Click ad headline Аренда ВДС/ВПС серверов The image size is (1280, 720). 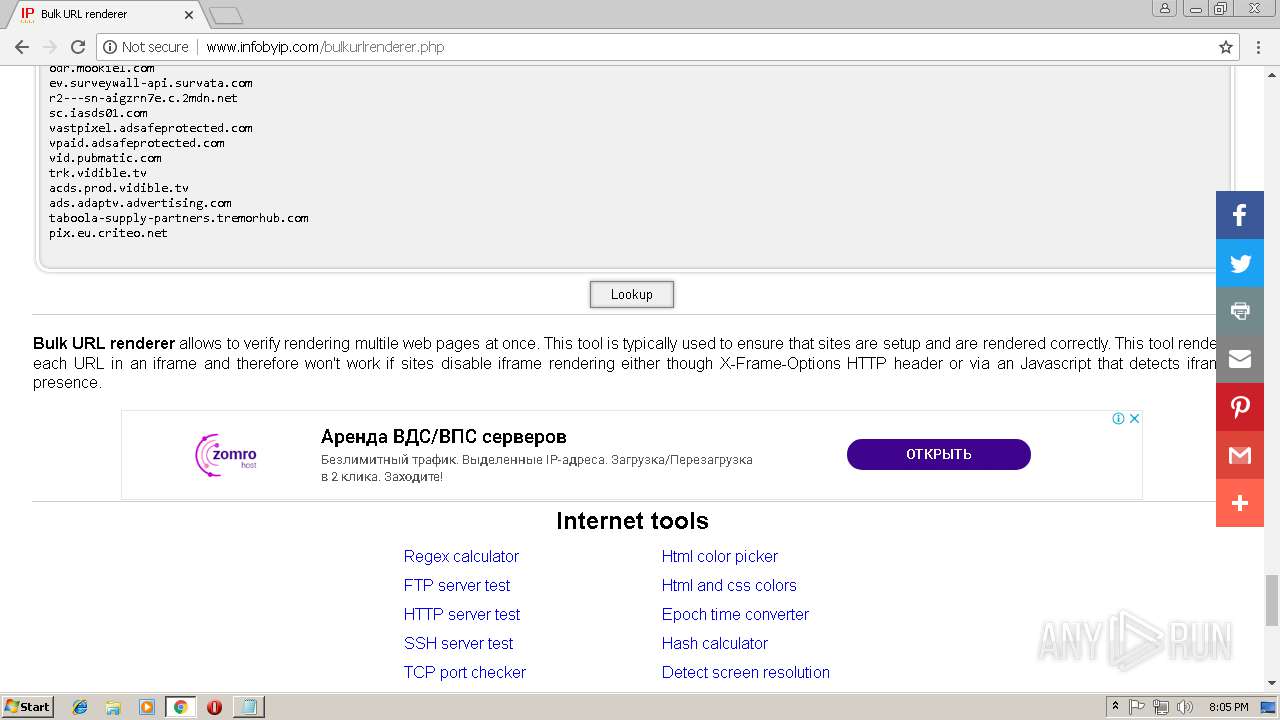444,437
